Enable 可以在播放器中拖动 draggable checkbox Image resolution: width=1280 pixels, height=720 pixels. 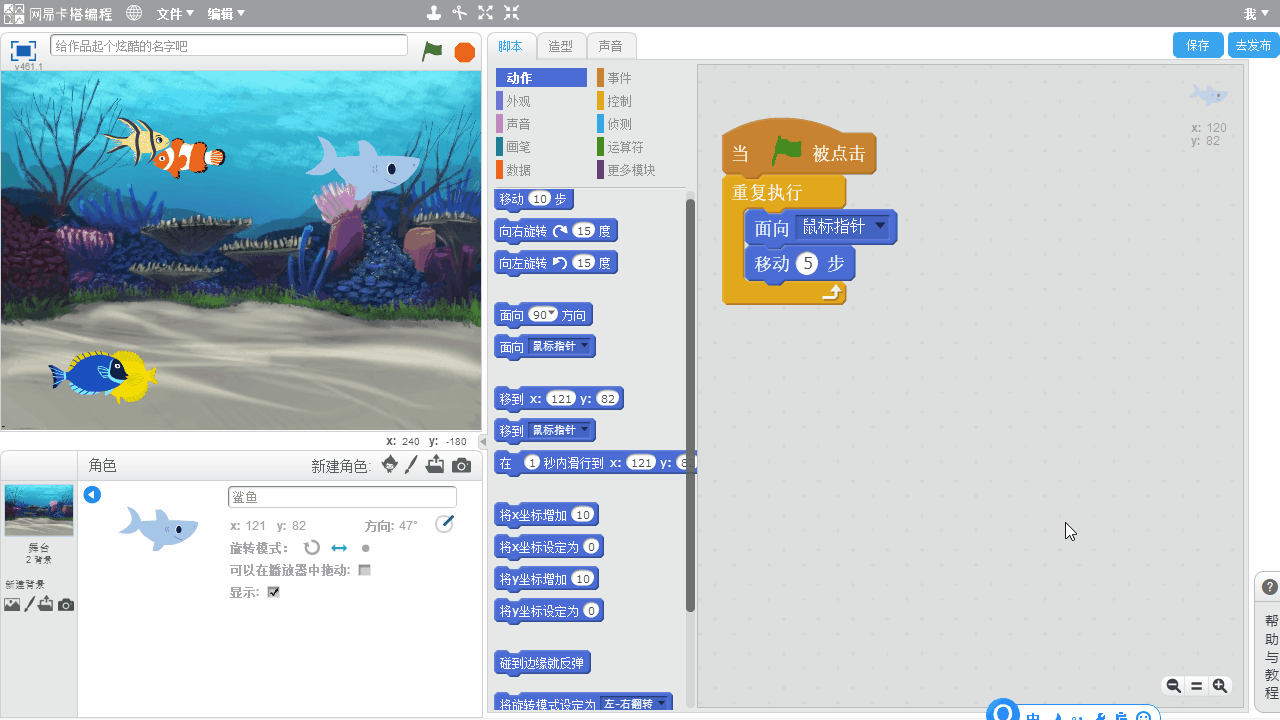pyautogui.click(x=365, y=570)
